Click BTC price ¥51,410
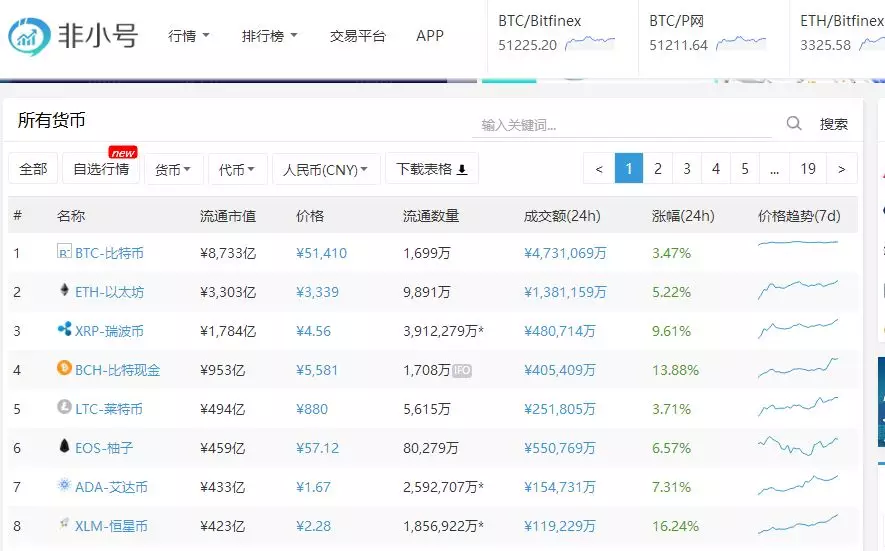 tap(322, 253)
